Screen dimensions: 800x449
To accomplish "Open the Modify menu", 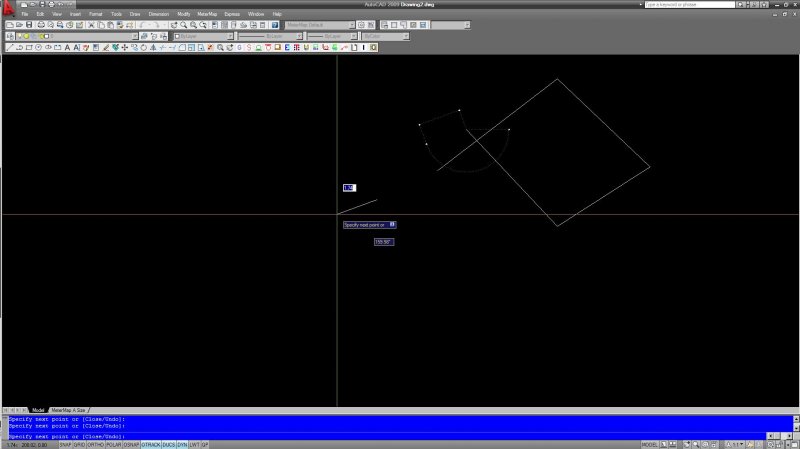I will [x=184, y=14].
